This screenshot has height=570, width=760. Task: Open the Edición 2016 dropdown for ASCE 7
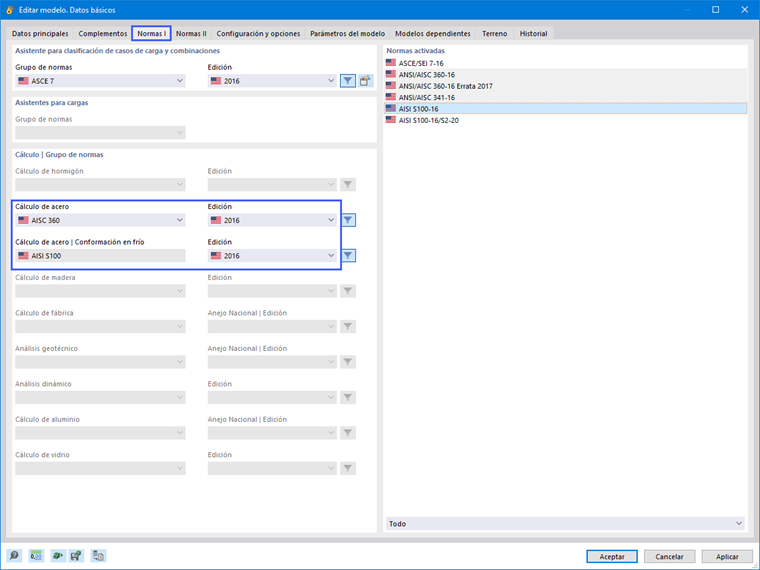pos(272,81)
